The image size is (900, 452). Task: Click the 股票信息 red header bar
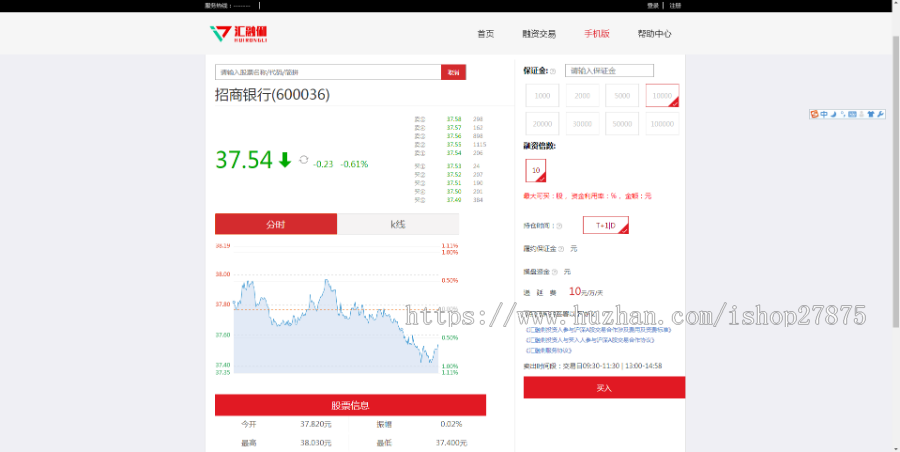pyautogui.click(x=351, y=405)
